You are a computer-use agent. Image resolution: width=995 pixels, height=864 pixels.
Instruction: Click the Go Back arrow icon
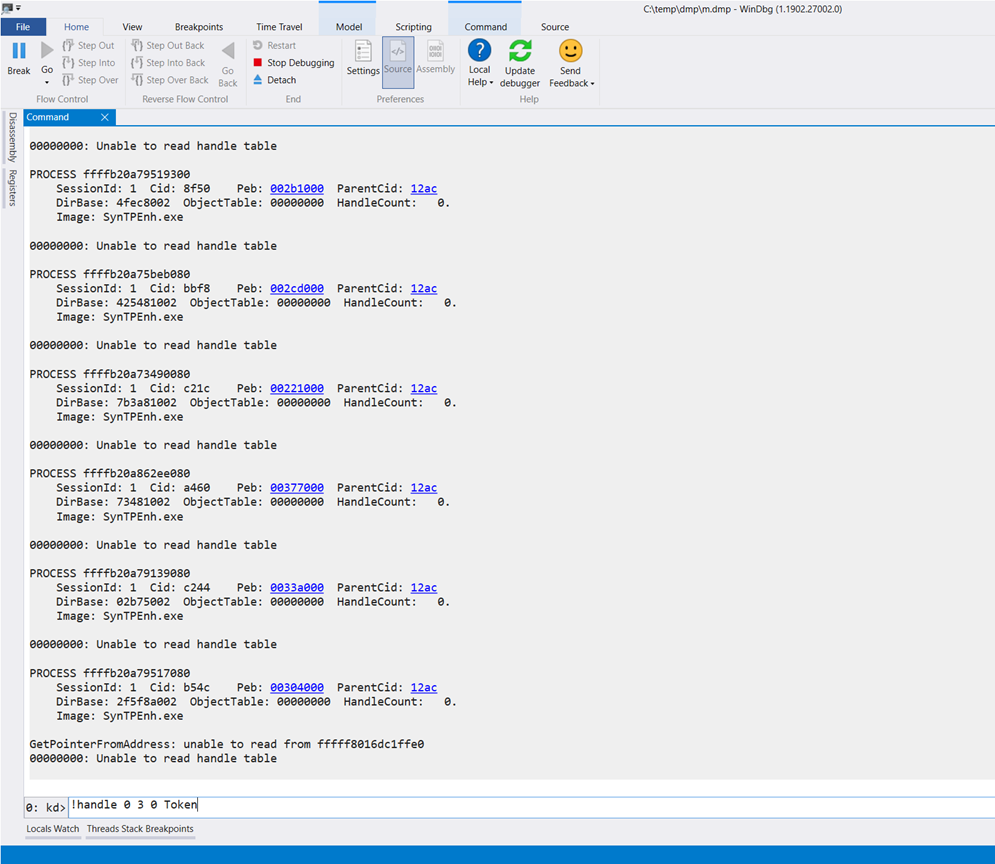click(x=228, y=51)
